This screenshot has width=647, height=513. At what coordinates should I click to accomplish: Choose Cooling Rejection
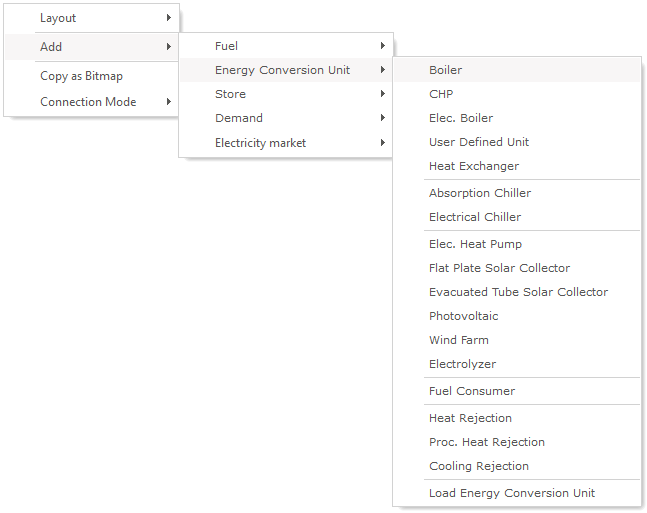pos(517,466)
